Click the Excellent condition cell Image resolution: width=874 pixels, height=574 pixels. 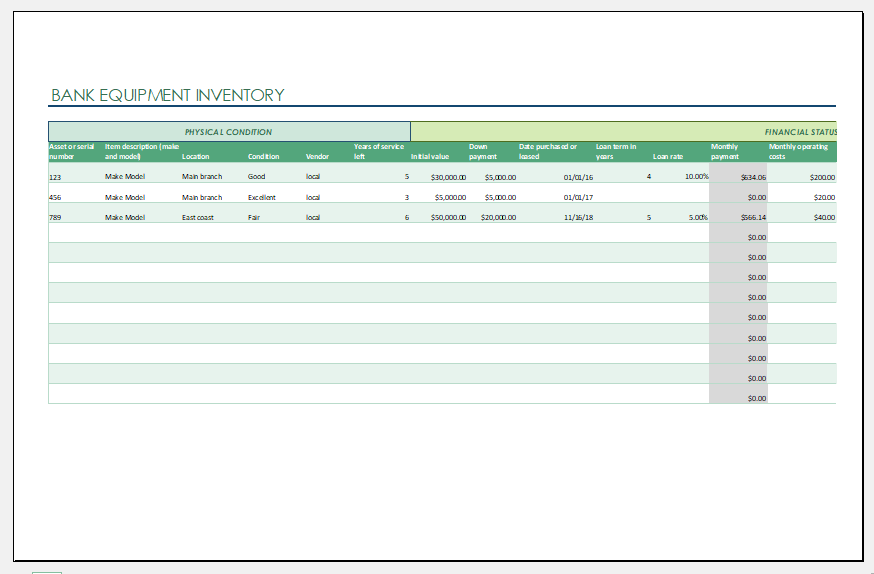tap(262, 197)
